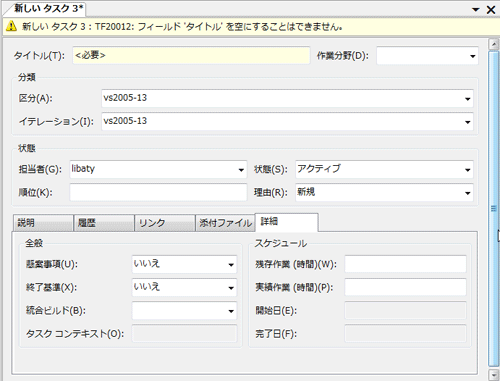Select the 詳細 tab
The height and width of the screenshot is (381, 500).
pyautogui.click(x=287, y=222)
